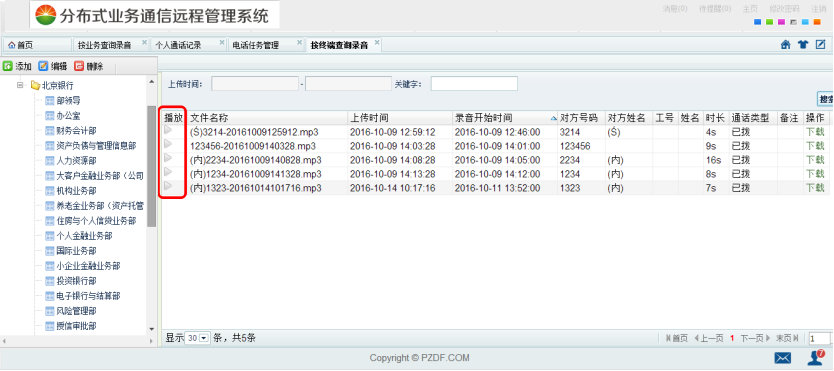Switch to the 首页 tab
834x371 pixels.
[36, 45]
